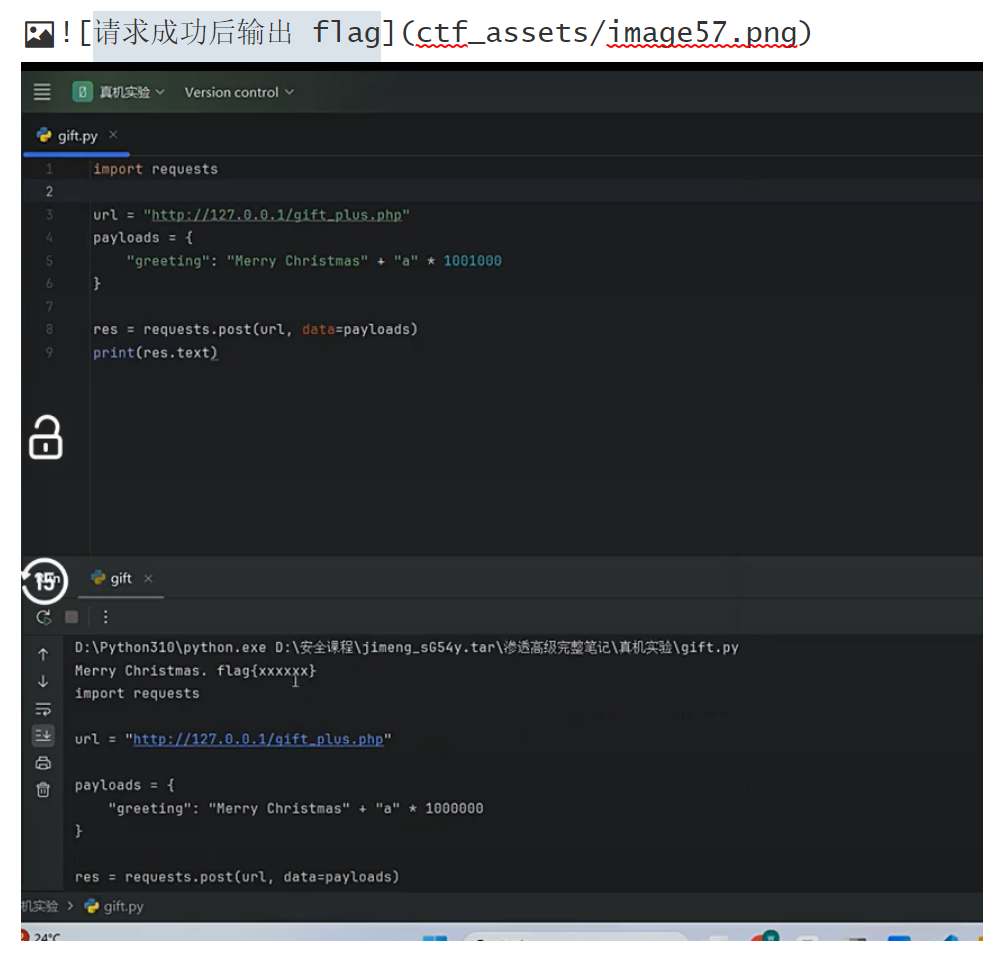Click the embedded image icon in markdown line
This screenshot has width=1003, height=960.
coord(39,34)
